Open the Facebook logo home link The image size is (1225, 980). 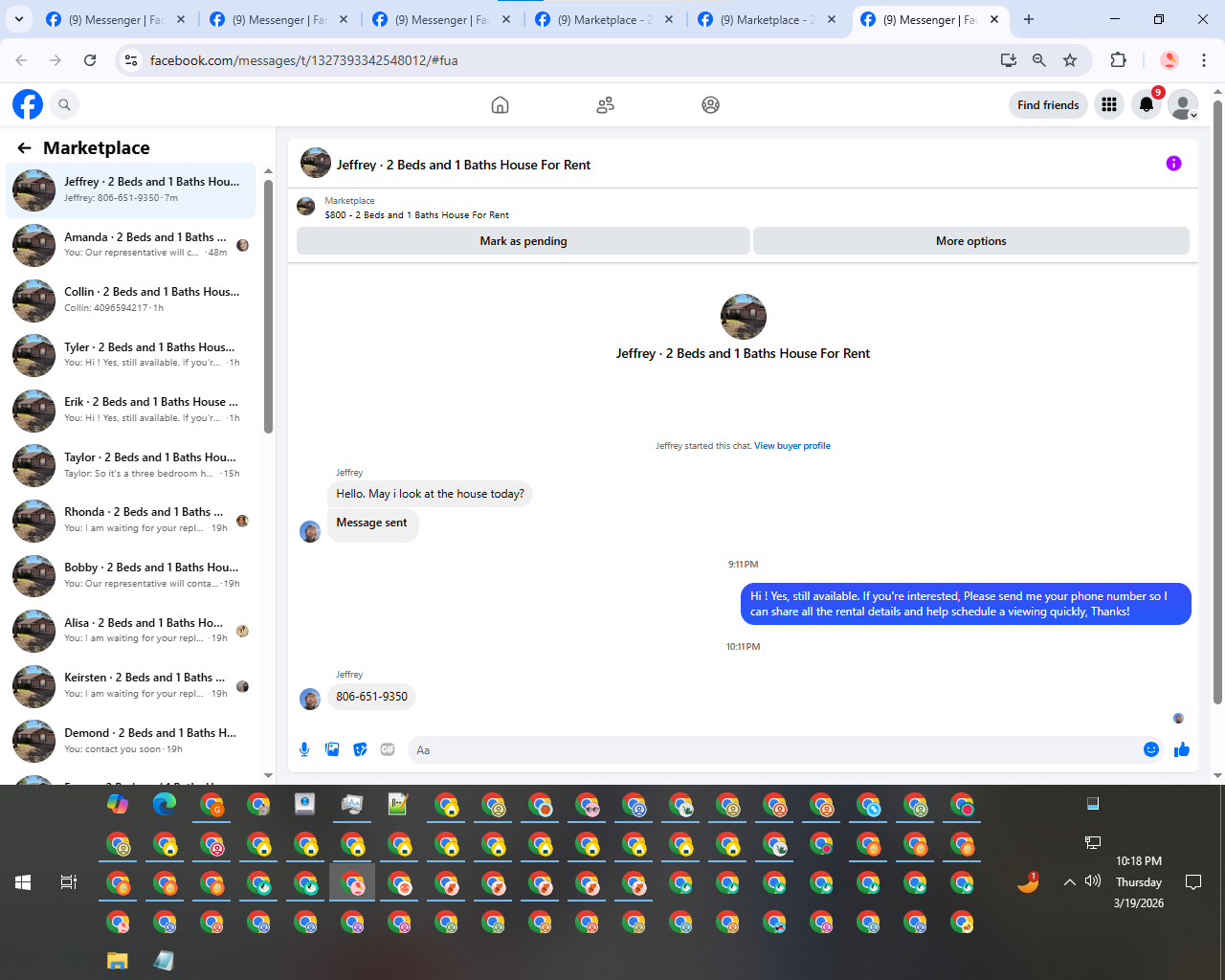click(28, 104)
